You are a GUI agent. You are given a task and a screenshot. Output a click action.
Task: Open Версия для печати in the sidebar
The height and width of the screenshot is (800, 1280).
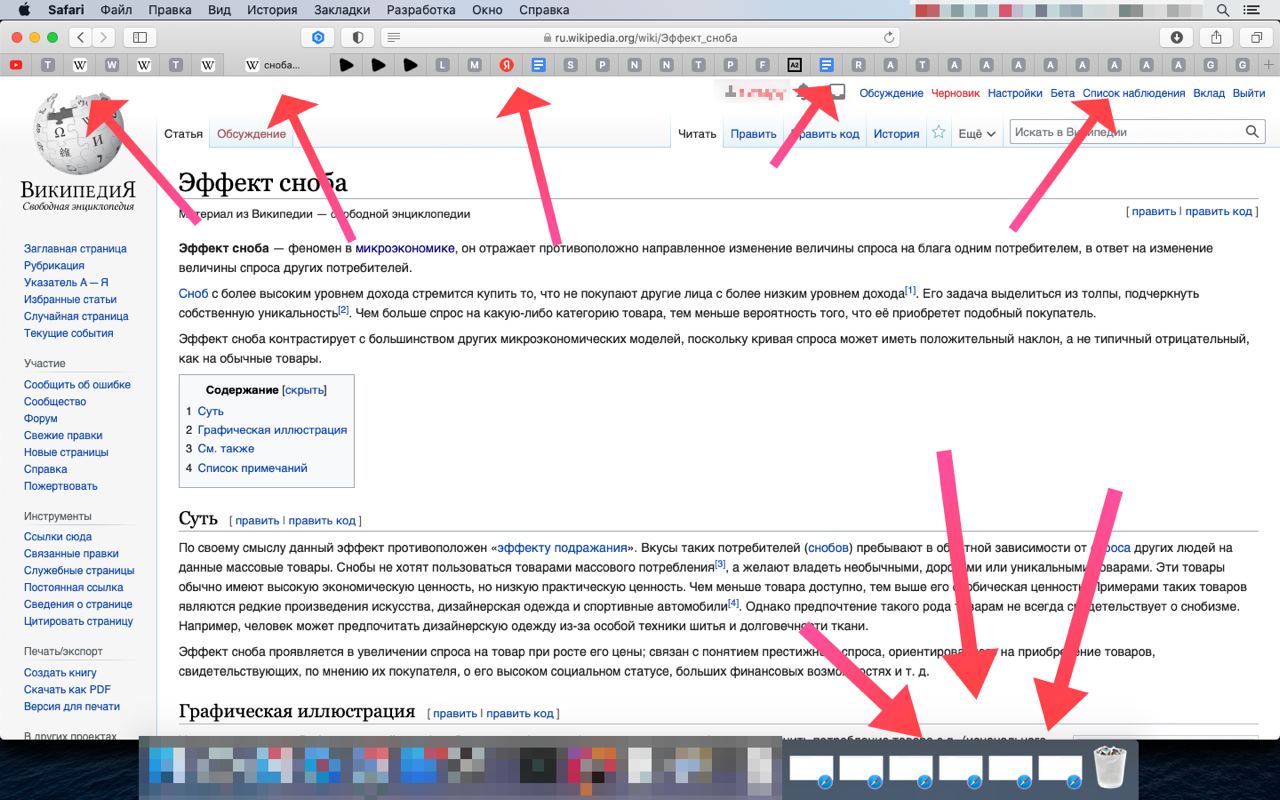click(x=72, y=707)
